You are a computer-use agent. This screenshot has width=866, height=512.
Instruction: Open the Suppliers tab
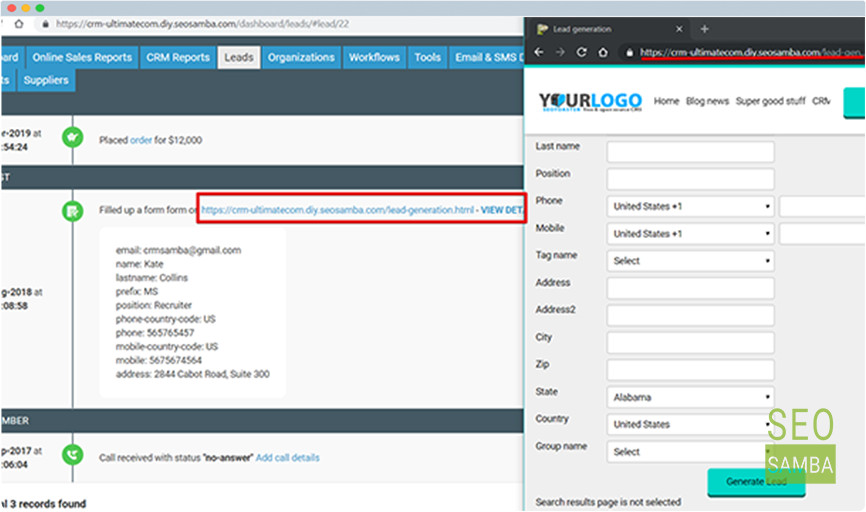46,81
